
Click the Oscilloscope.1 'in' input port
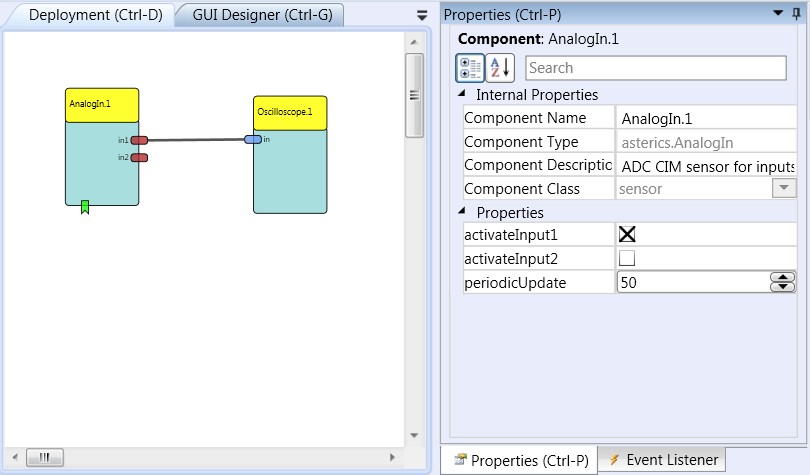point(253,139)
